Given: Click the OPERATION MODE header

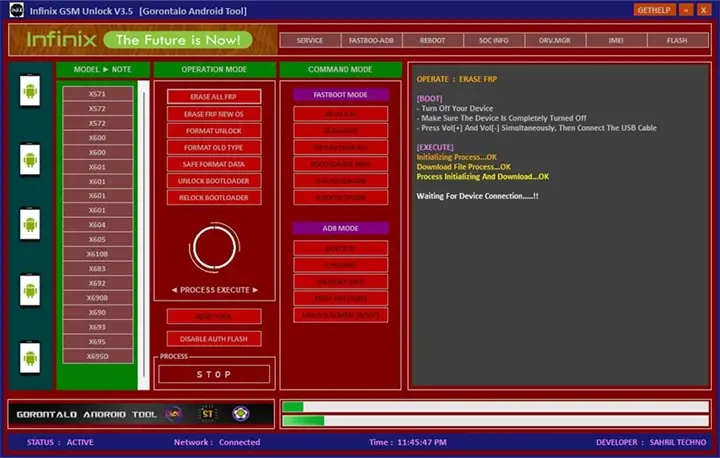Looking at the screenshot, I should [214, 69].
